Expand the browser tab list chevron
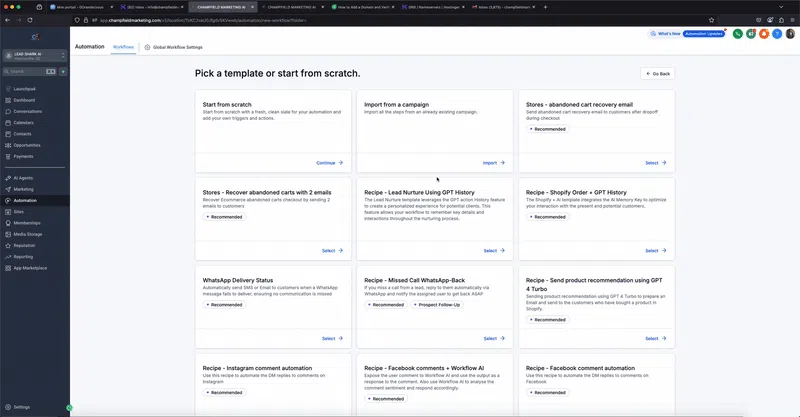The width and height of the screenshot is (800, 417). pyautogui.click(x=781, y=7)
